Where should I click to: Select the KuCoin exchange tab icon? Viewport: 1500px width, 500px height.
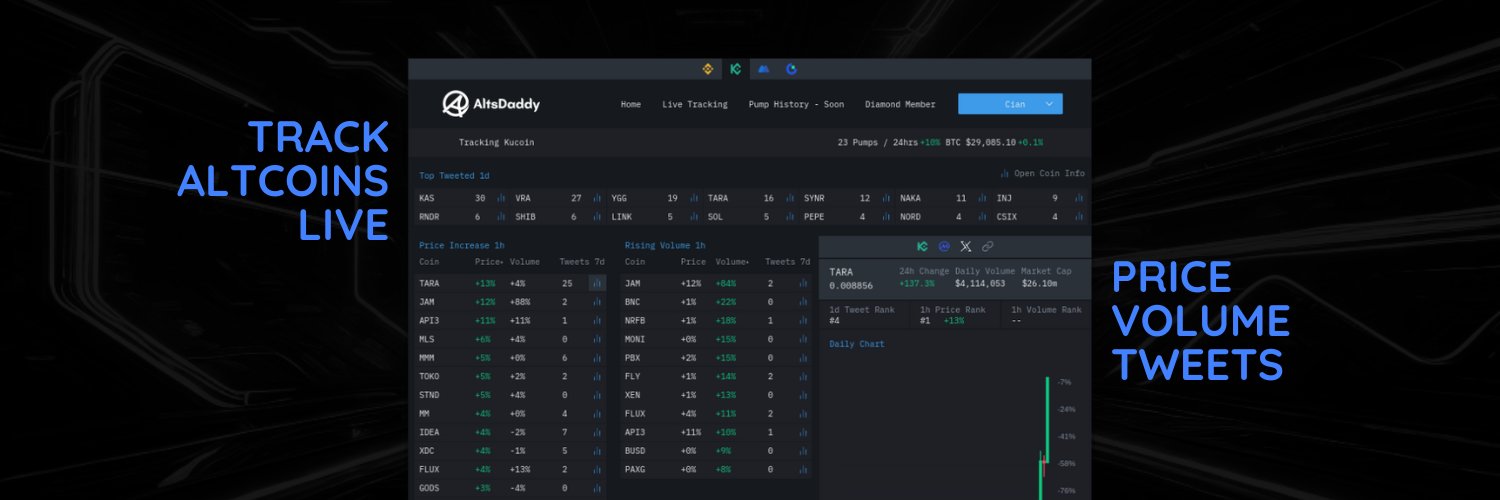click(735, 69)
